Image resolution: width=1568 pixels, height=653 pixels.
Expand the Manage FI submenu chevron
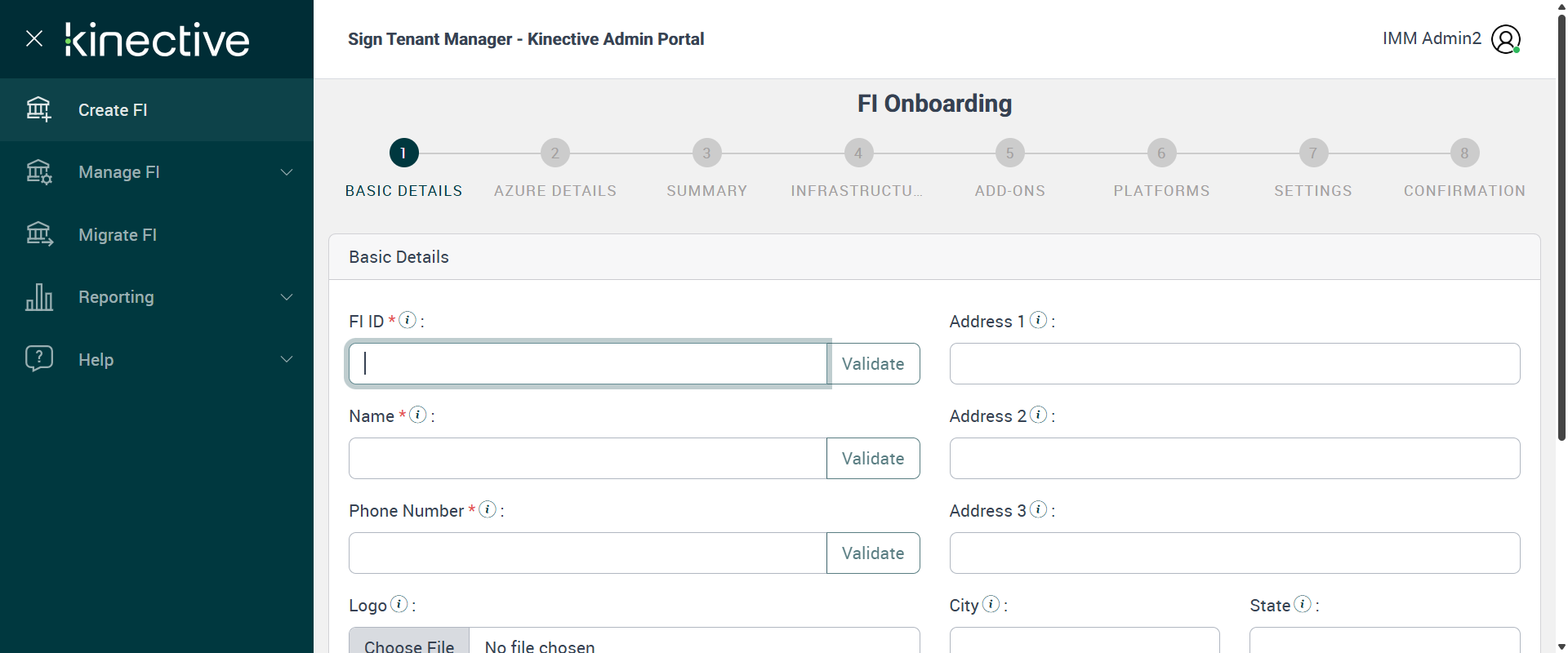(287, 172)
